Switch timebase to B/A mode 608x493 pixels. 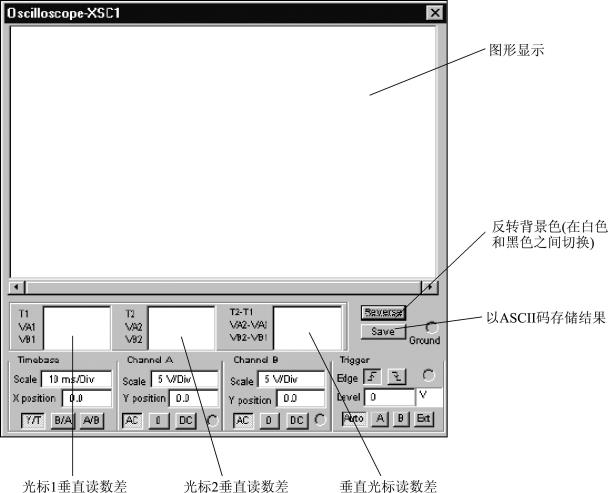click(63, 420)
